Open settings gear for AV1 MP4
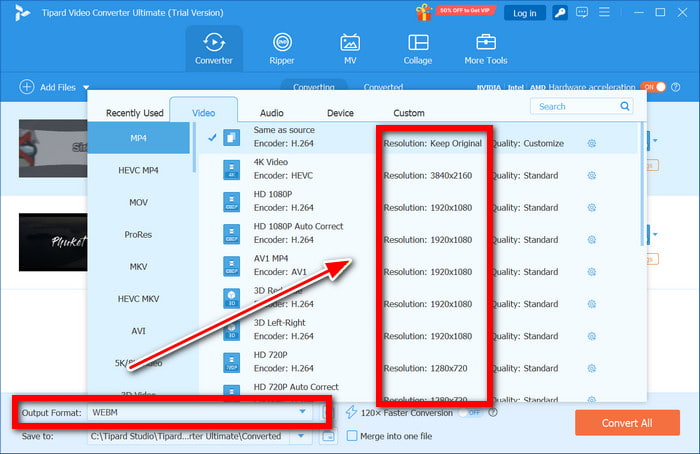Screen dimensions: 700x454 pos(592,272)
